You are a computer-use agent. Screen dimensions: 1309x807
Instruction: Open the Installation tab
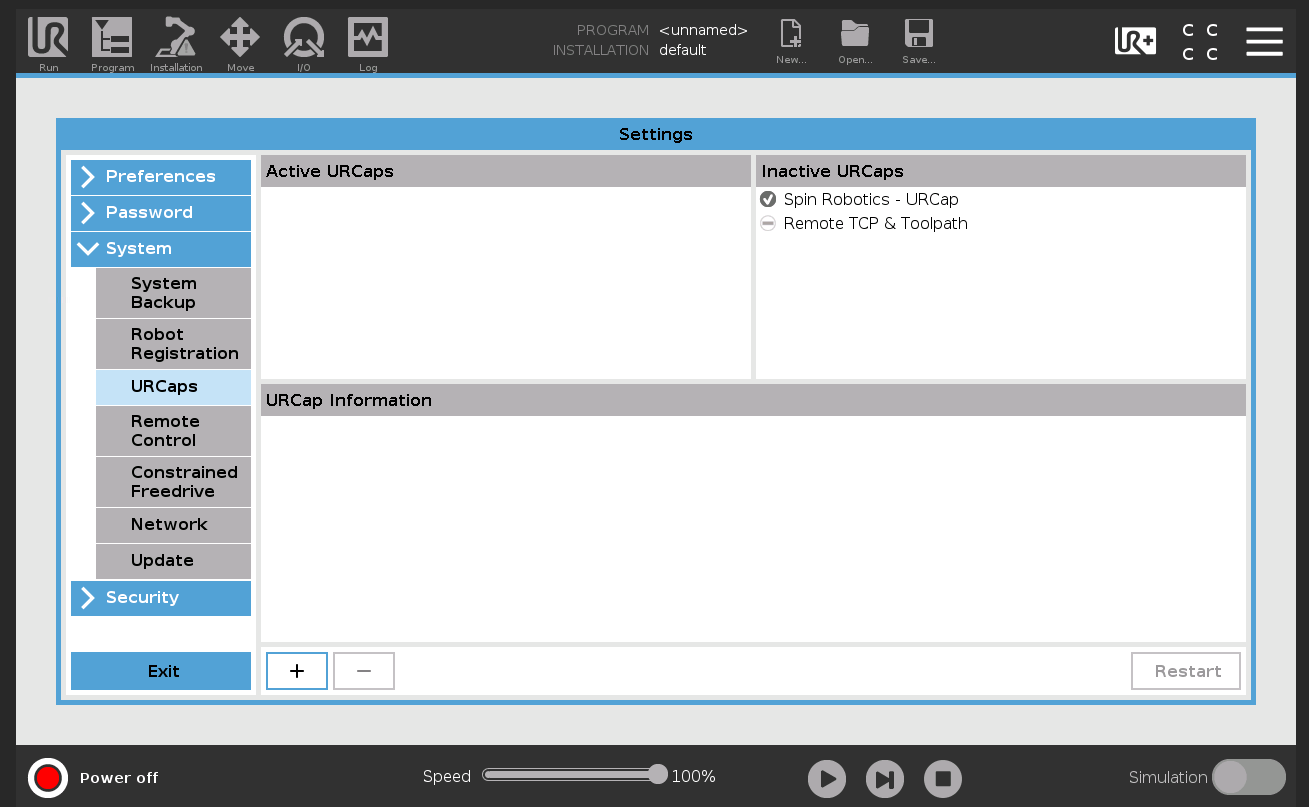coord(176,45)
